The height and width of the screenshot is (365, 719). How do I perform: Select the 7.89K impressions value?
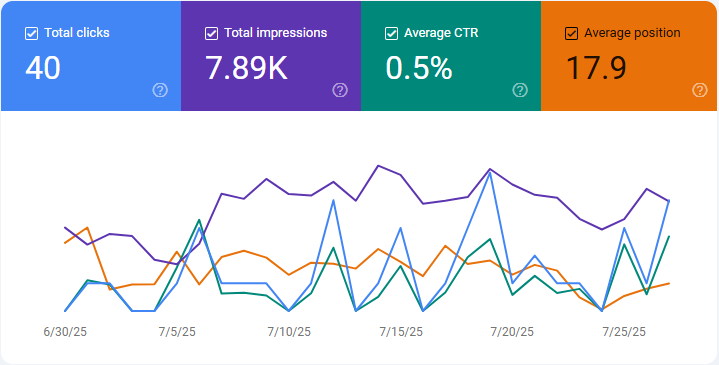pos(246,68)
